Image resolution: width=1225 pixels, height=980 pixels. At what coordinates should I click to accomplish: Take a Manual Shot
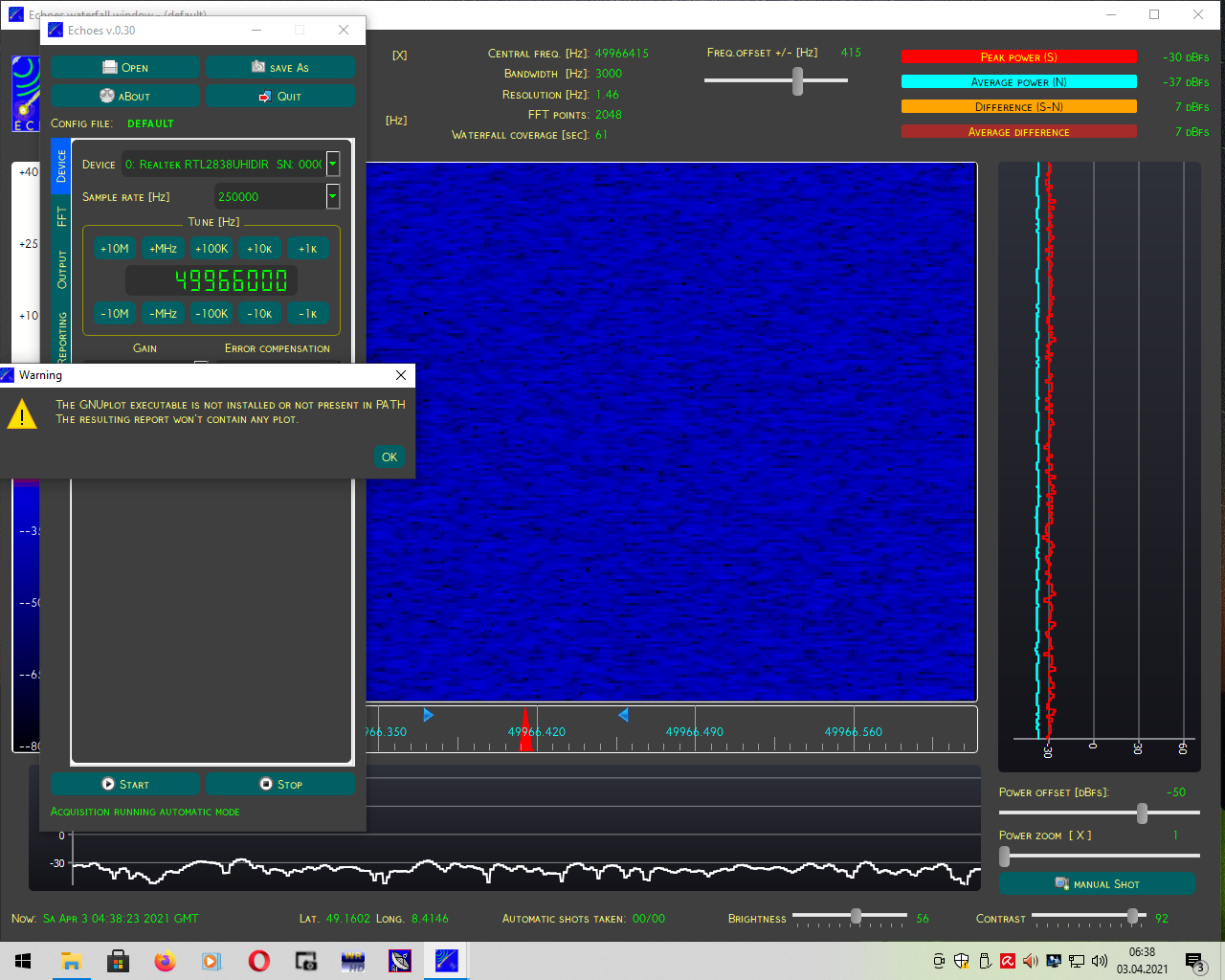(x=1097, y=883)
